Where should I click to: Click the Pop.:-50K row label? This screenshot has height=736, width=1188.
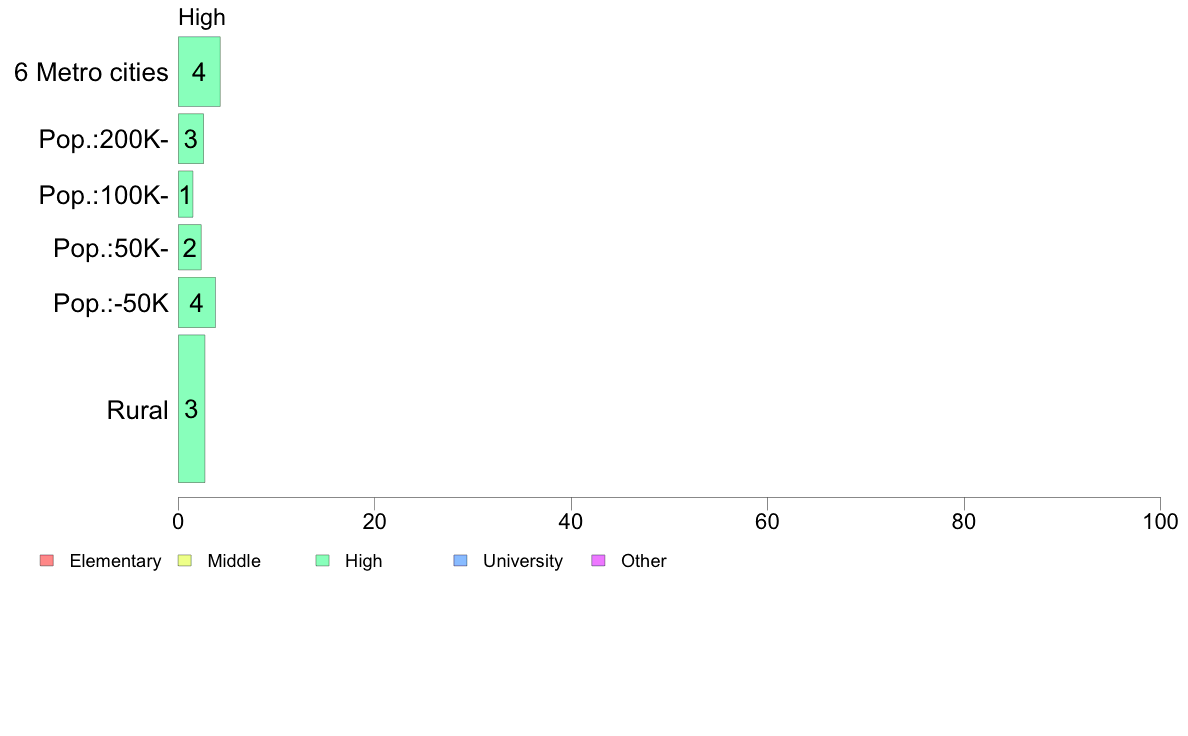pos(111,303)
